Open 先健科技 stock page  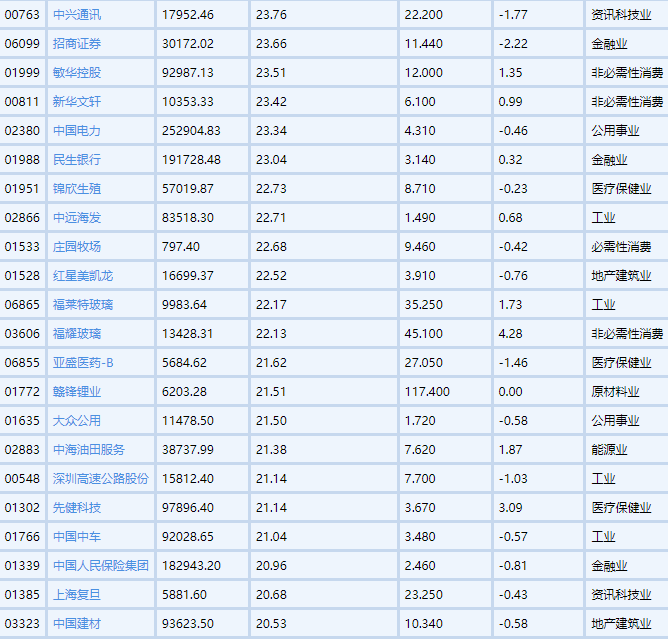click(77, 507)
